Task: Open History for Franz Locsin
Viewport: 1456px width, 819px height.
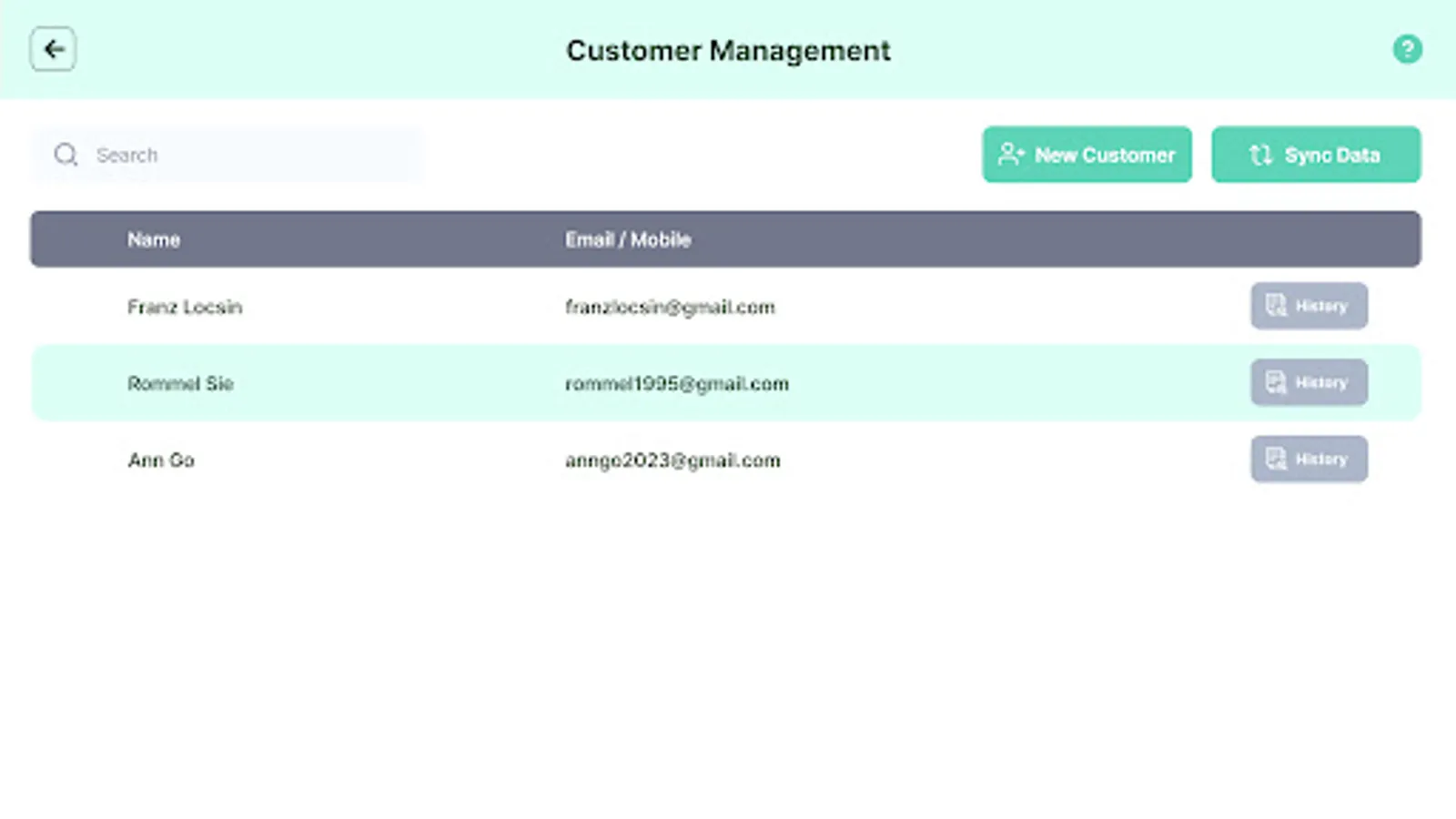Action: coord(1309,306)
